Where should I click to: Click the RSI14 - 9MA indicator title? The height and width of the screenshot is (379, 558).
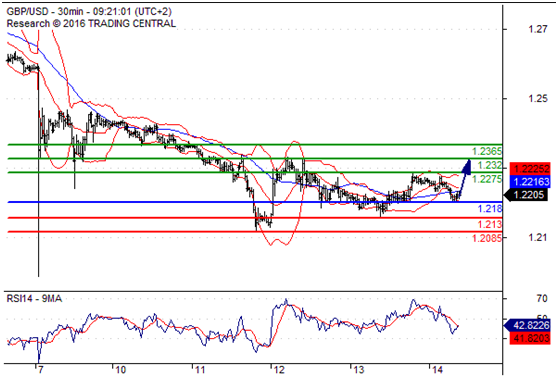click(x=34, y=298)
